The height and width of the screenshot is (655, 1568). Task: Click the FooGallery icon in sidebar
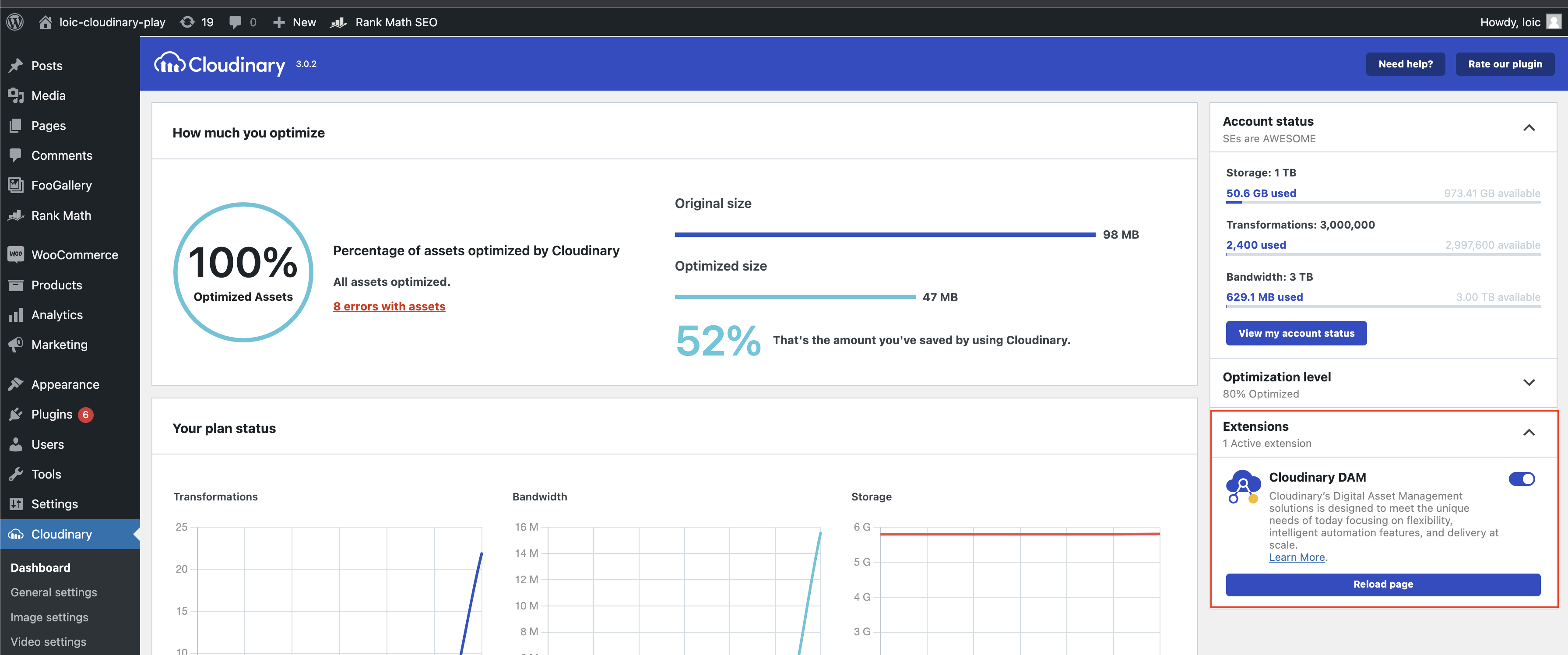(16, 185)
